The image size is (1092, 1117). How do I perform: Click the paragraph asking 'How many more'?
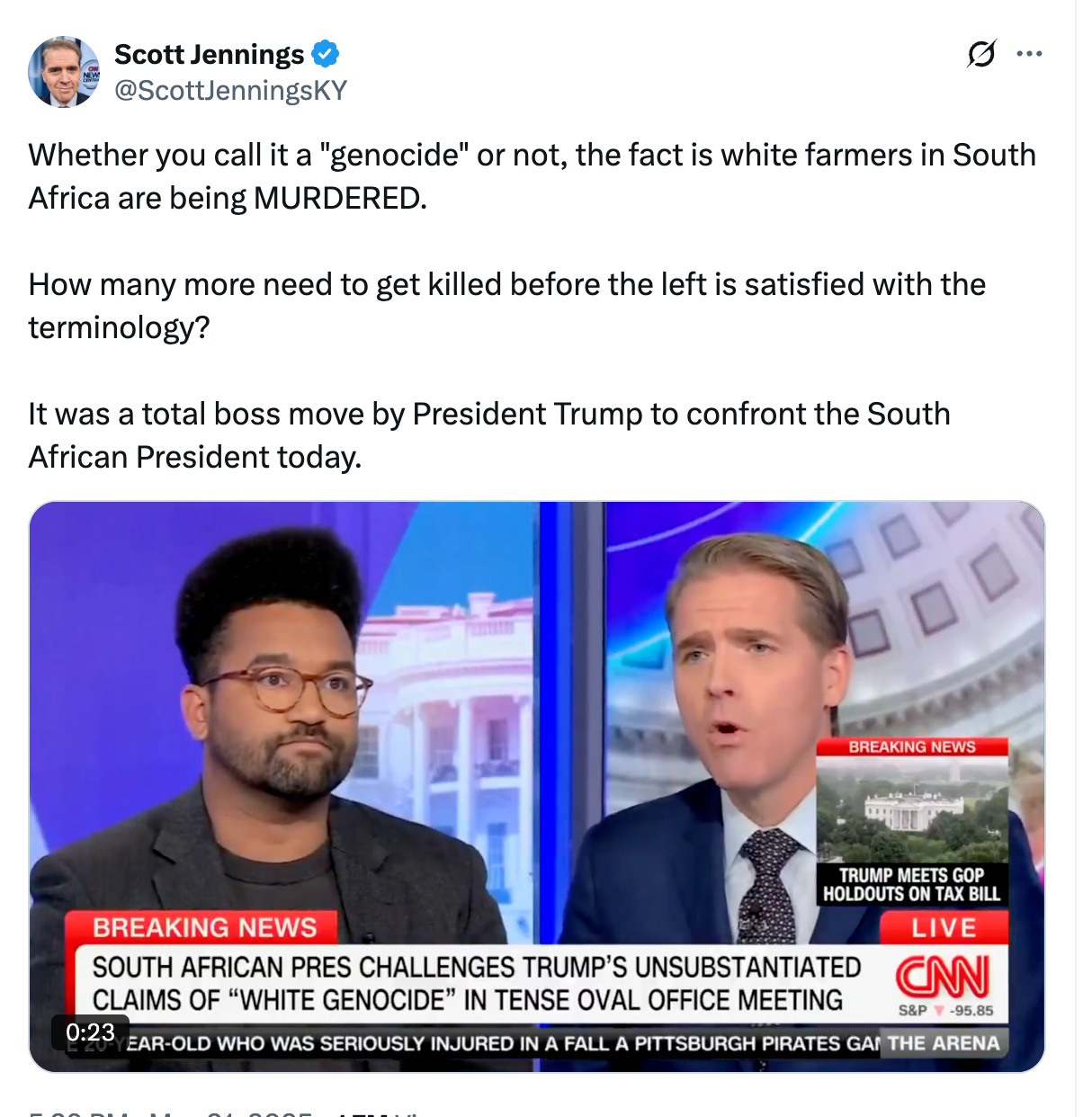click(507, 306)
